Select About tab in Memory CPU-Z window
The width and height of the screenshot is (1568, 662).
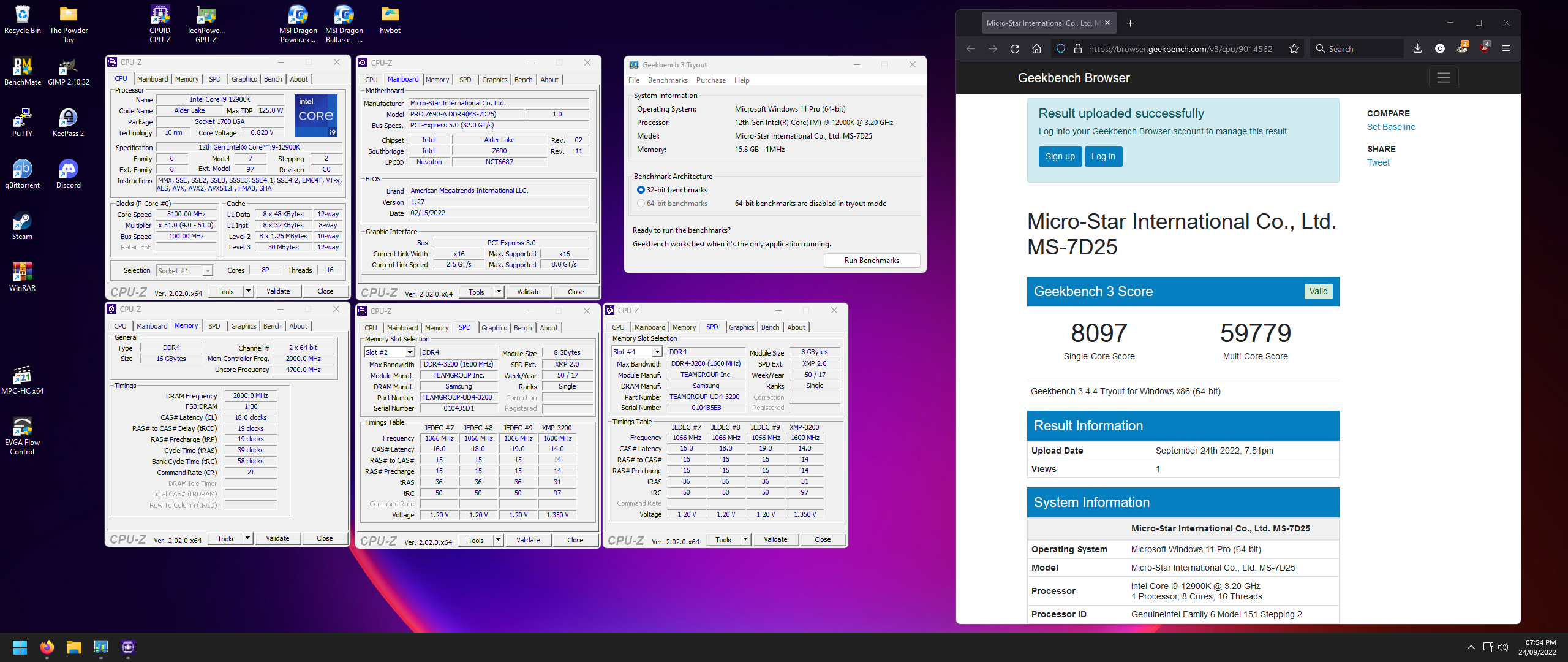(298, 326)
